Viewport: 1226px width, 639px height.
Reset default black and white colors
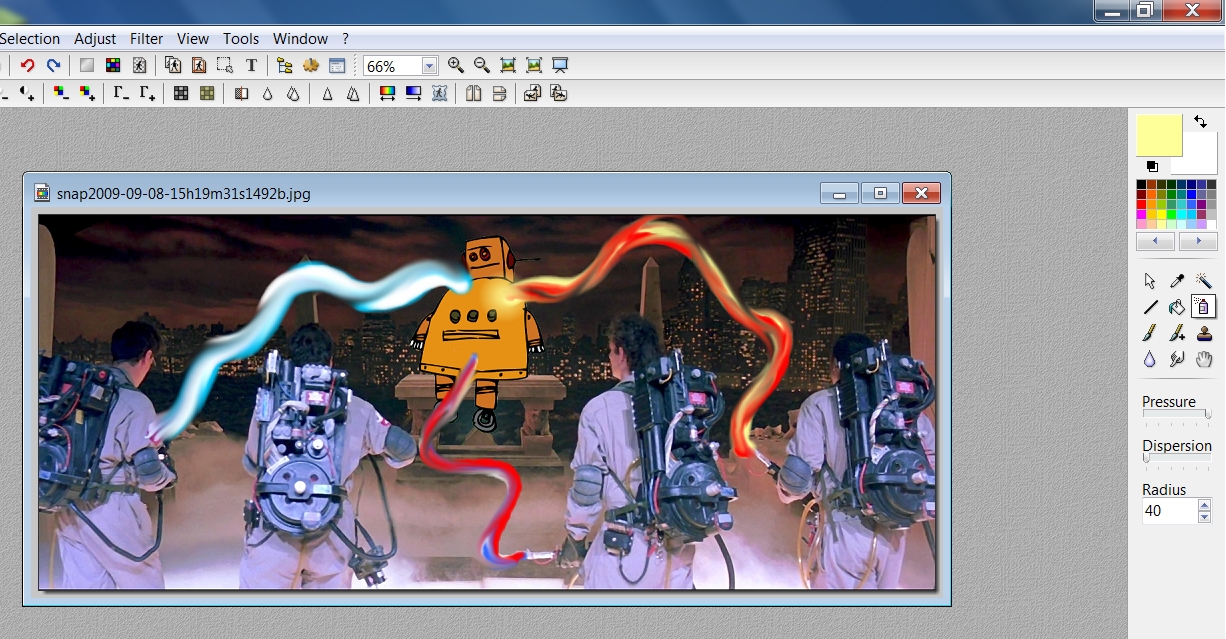(x=1152, y=166)
